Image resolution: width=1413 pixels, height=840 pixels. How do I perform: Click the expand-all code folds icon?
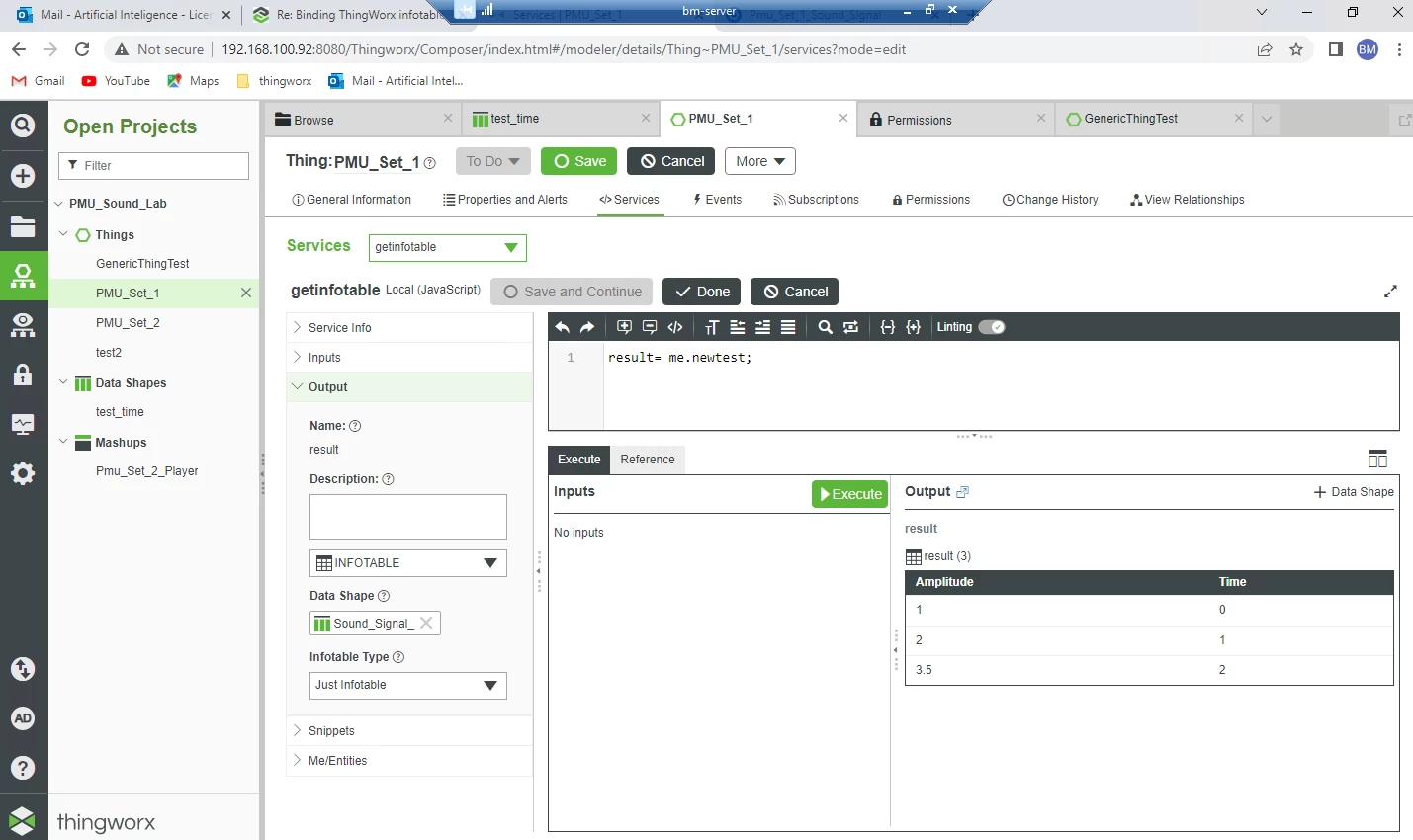913,327
